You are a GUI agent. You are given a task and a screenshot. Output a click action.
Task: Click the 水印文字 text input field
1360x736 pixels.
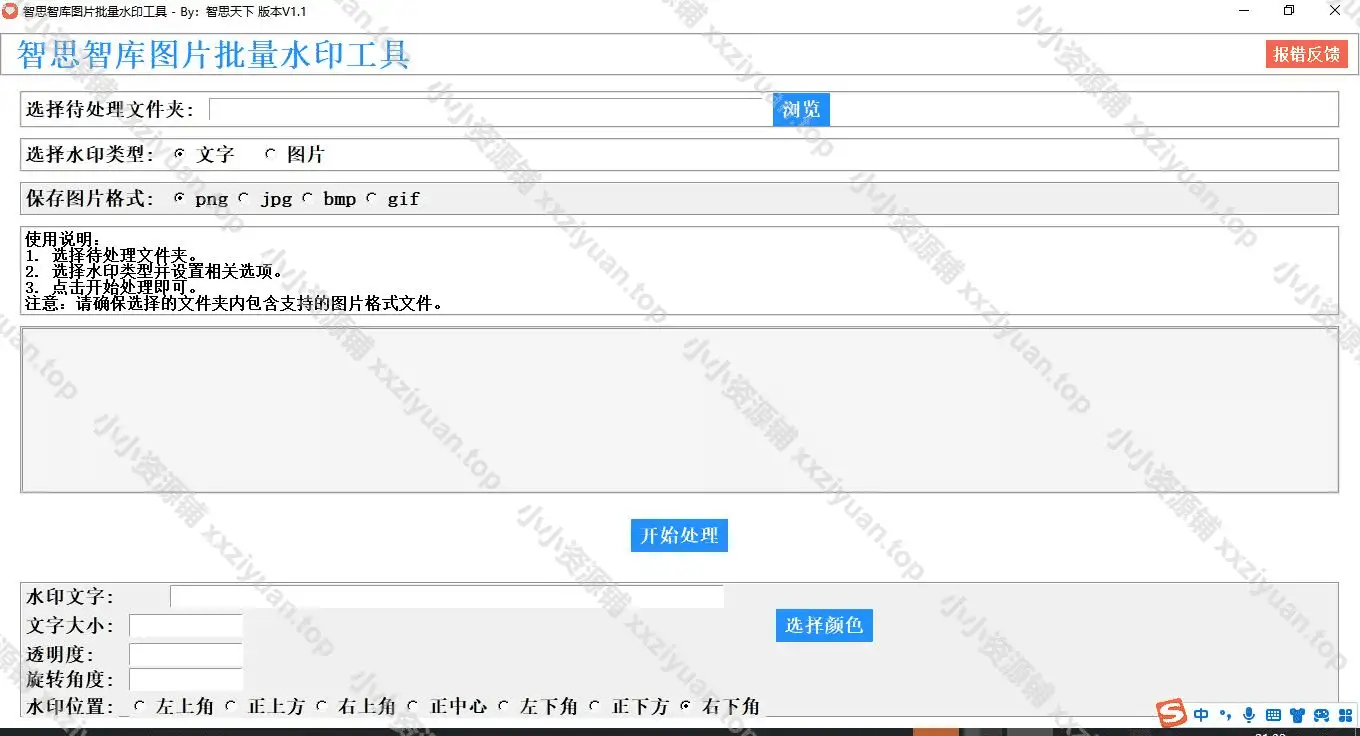coord(446,597)
